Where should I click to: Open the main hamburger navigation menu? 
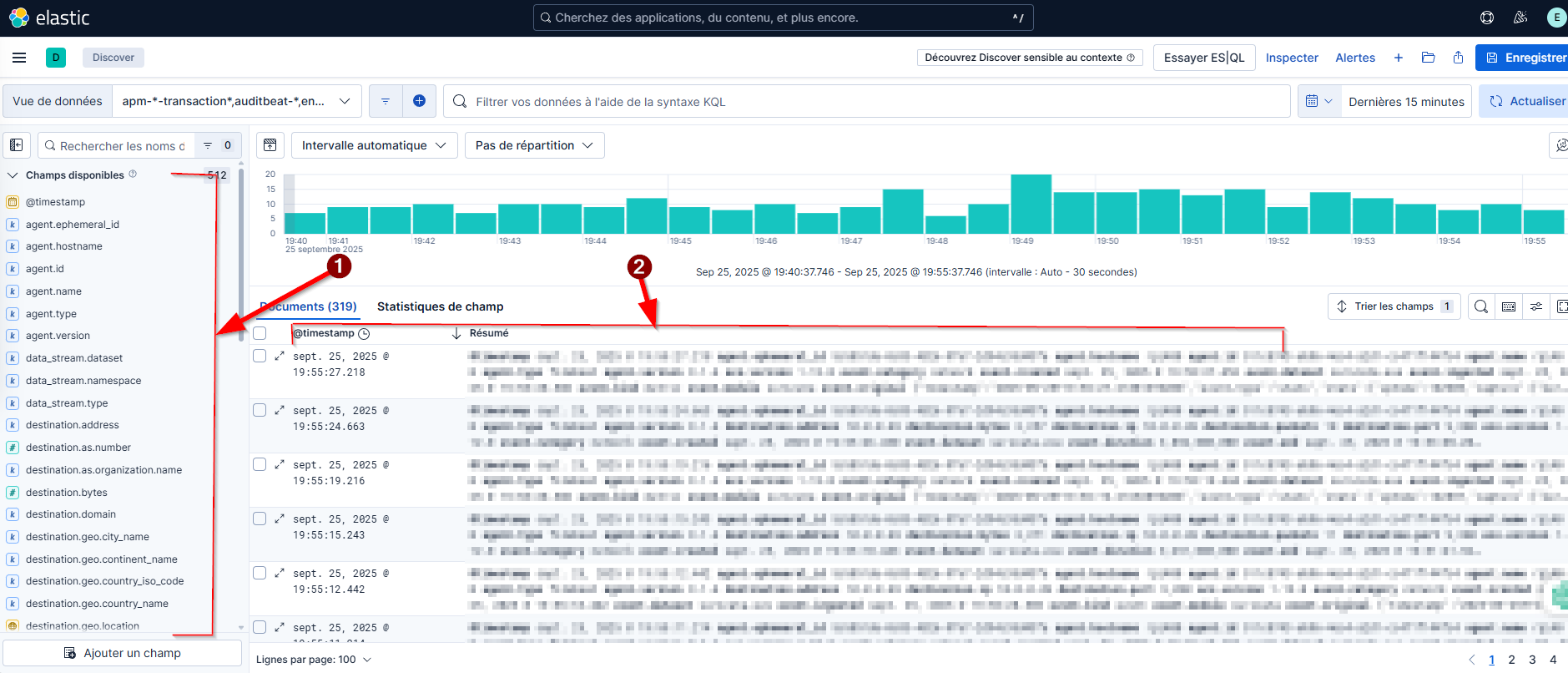[19, 58]
